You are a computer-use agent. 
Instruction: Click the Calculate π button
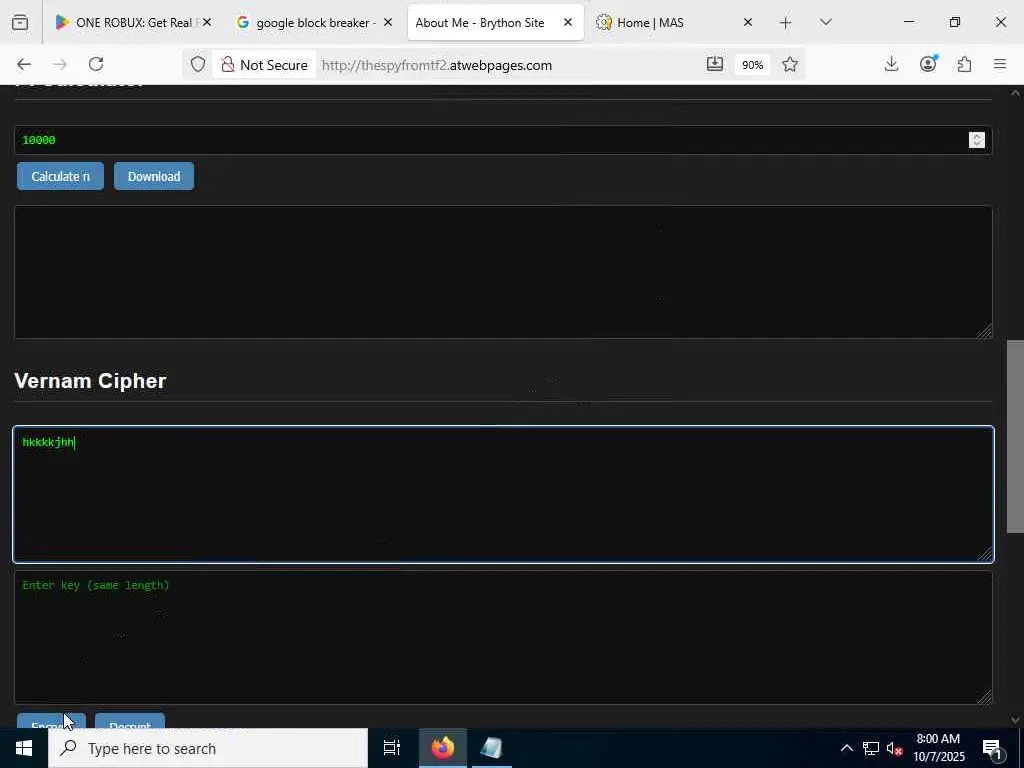pos(60,176)
